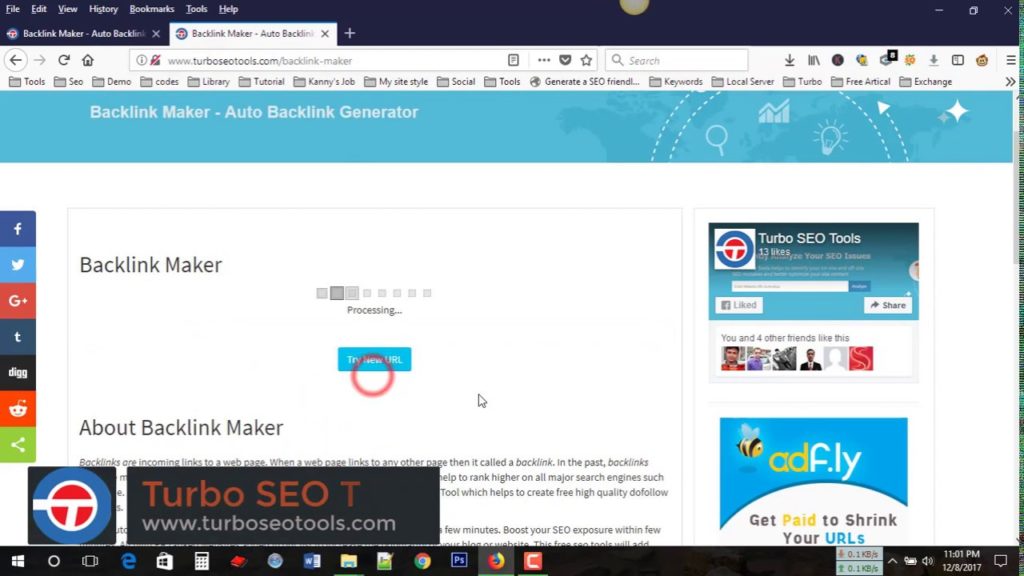Open My site style bookmarks folder
Viewport: 1024px width, 576px height.
tap(396, 82)
